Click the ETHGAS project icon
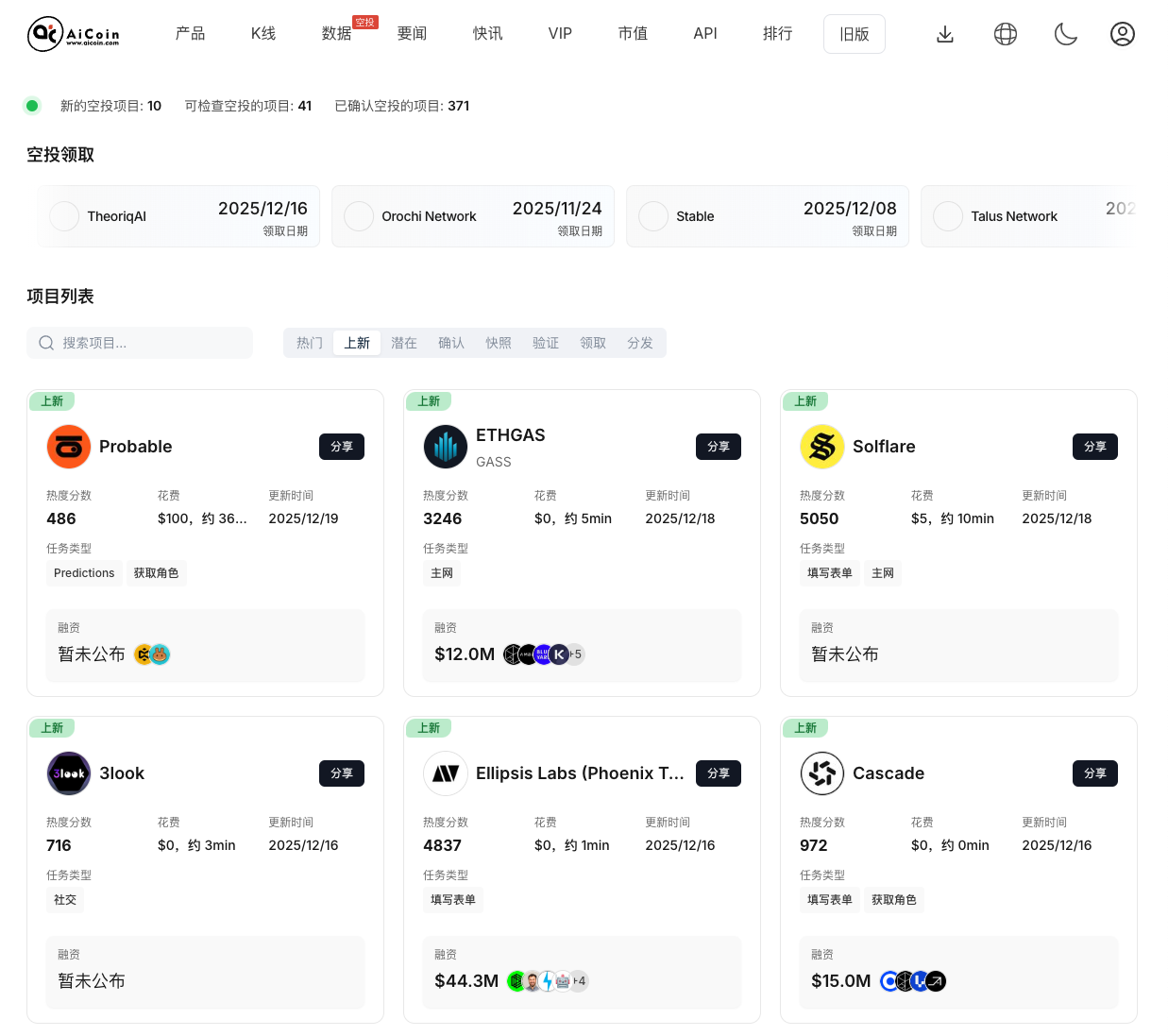 445,447
